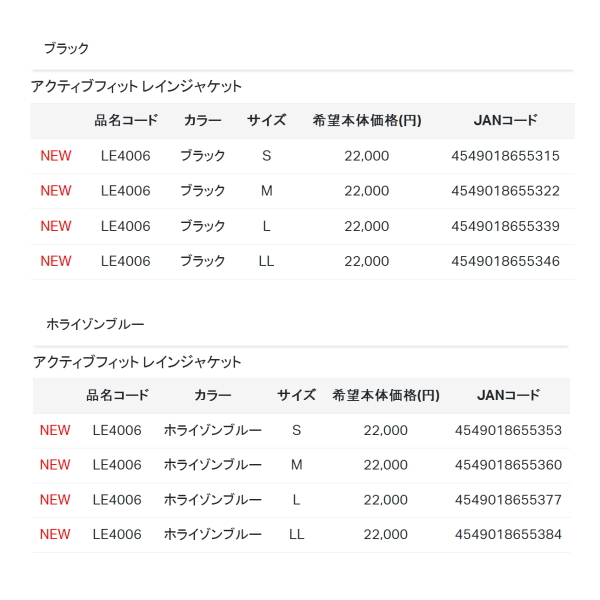Viewport: 600px width, 600px height.
Task: Click size L cell in ホライゾンブルー table
Action: click(x=297, y=500)
